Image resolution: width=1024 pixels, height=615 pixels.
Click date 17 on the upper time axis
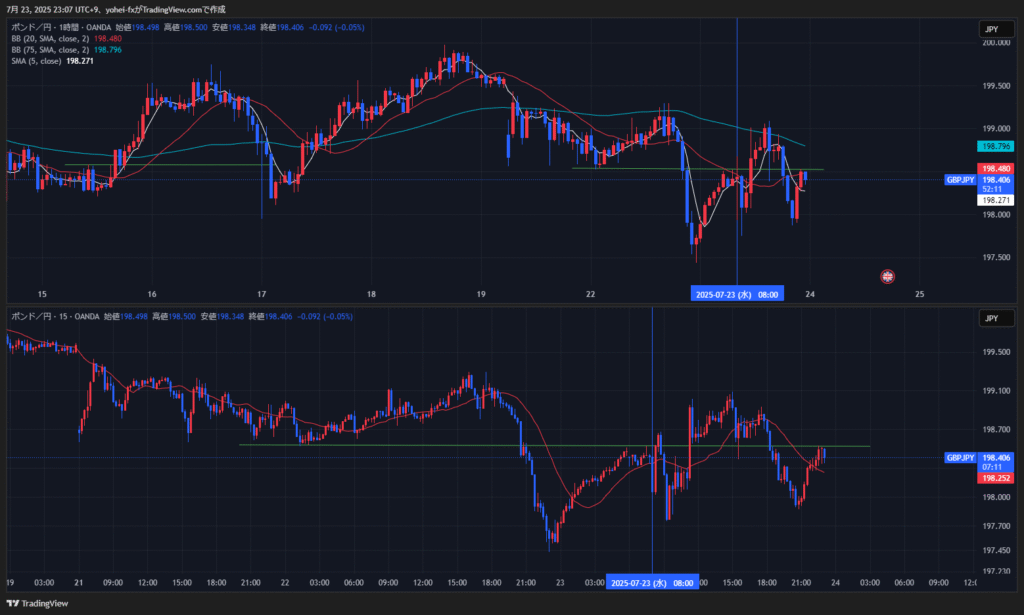261,294
